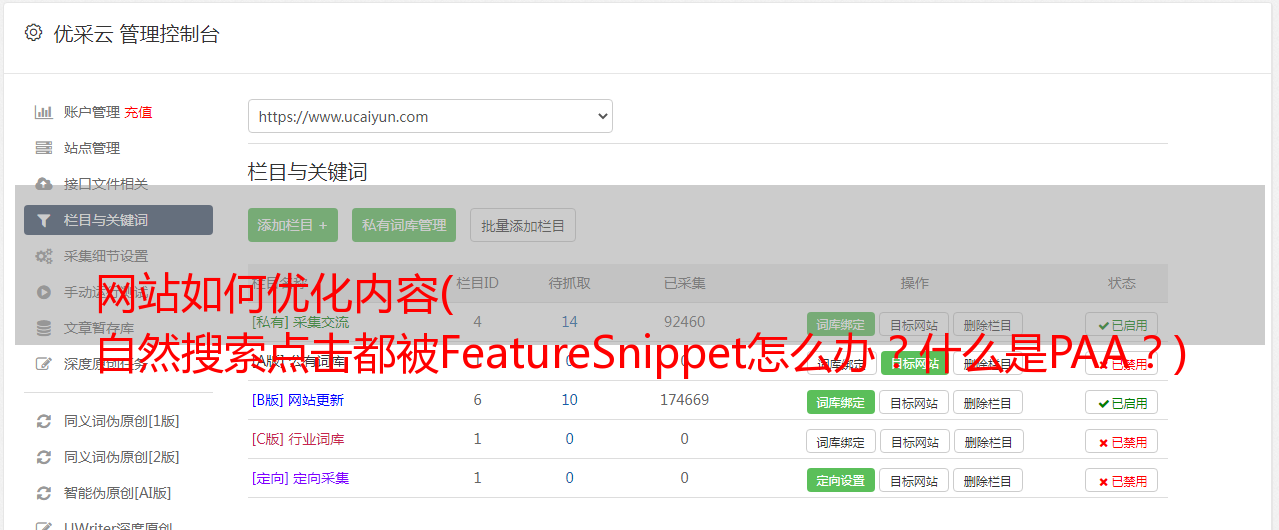
Task: Click 删除栏目 in 行业词库 row
Action: point(988,441)
